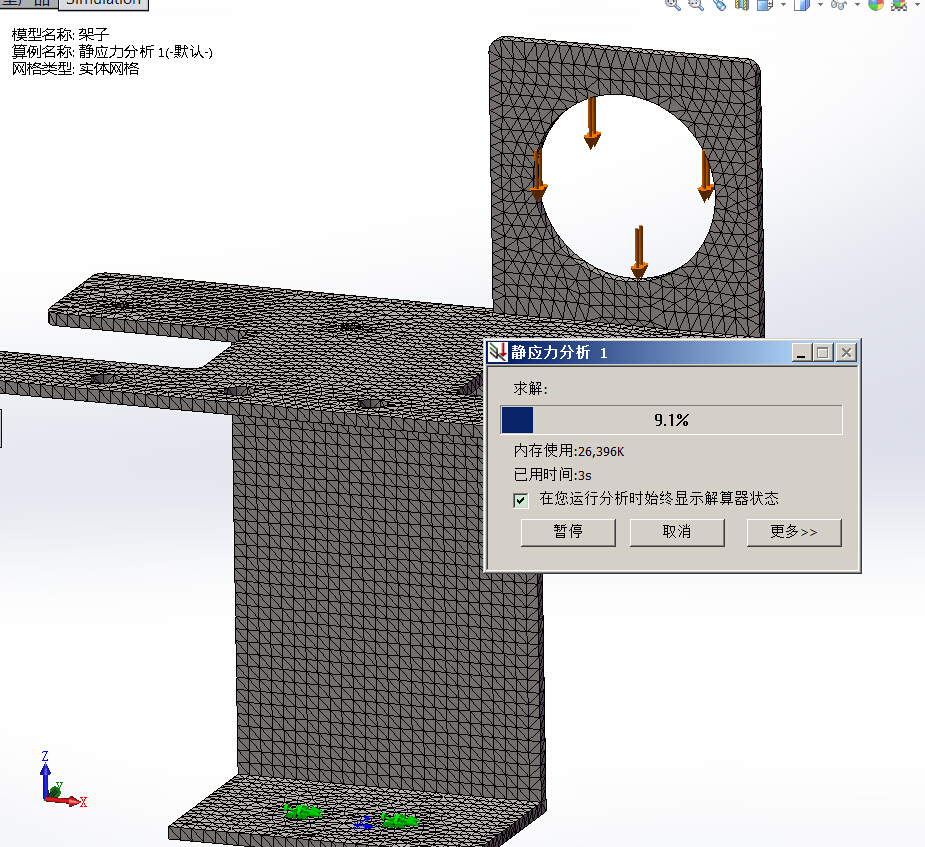This screenshot has width=925, height=847.
Task: Cancel the analysis with 取消
Action: coord(677,532)
